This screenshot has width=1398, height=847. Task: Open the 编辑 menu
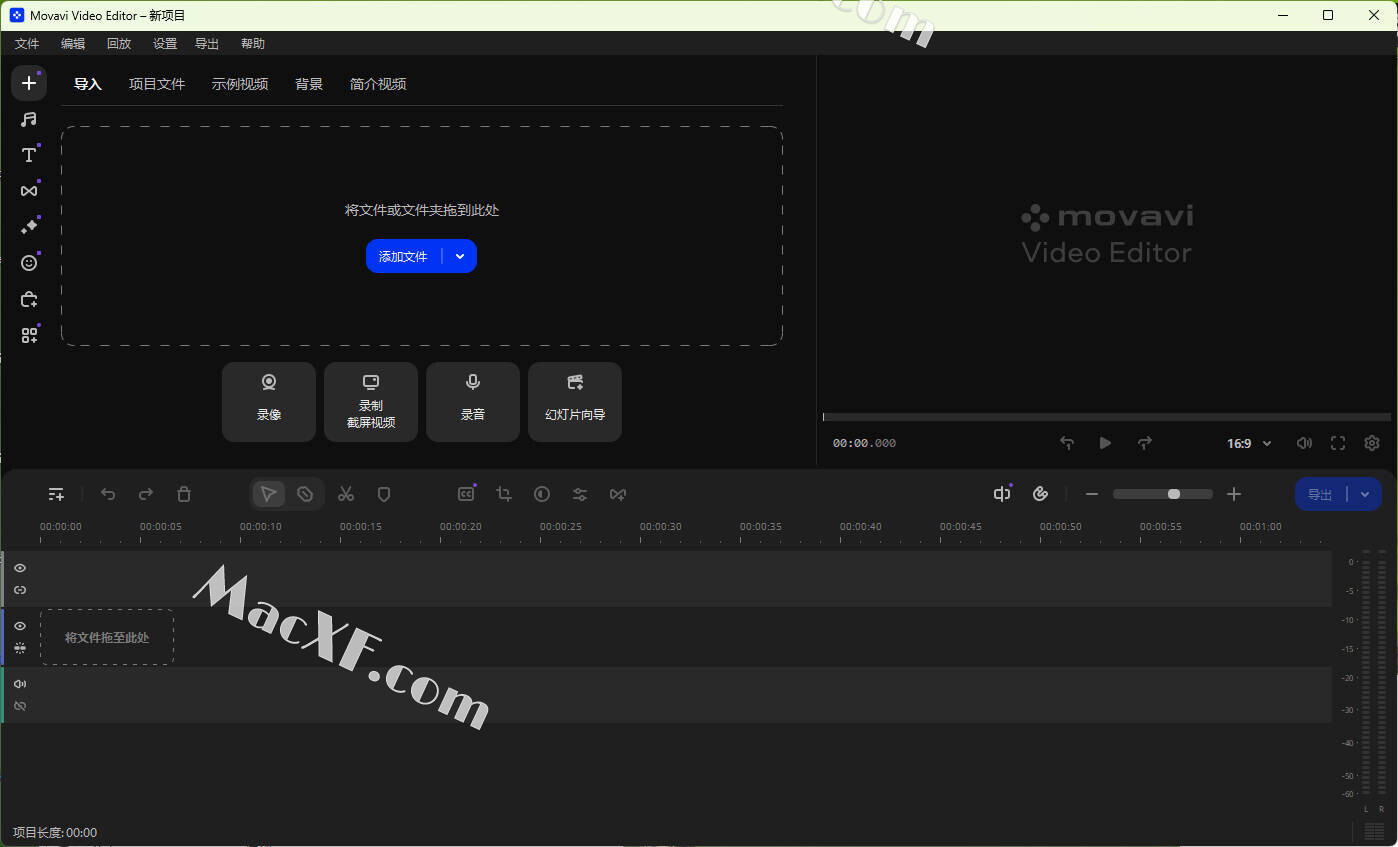(x=73, y=44)
